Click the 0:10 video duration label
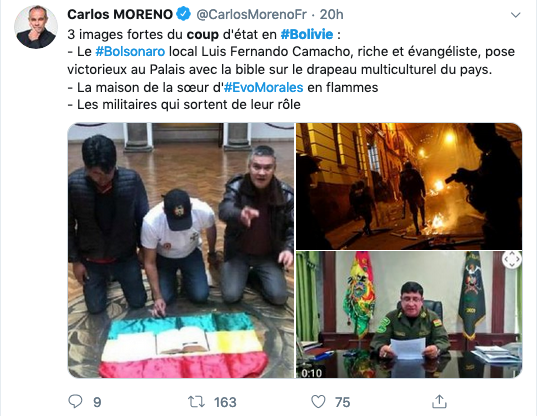Screen dimensions: 546x416 311,373
